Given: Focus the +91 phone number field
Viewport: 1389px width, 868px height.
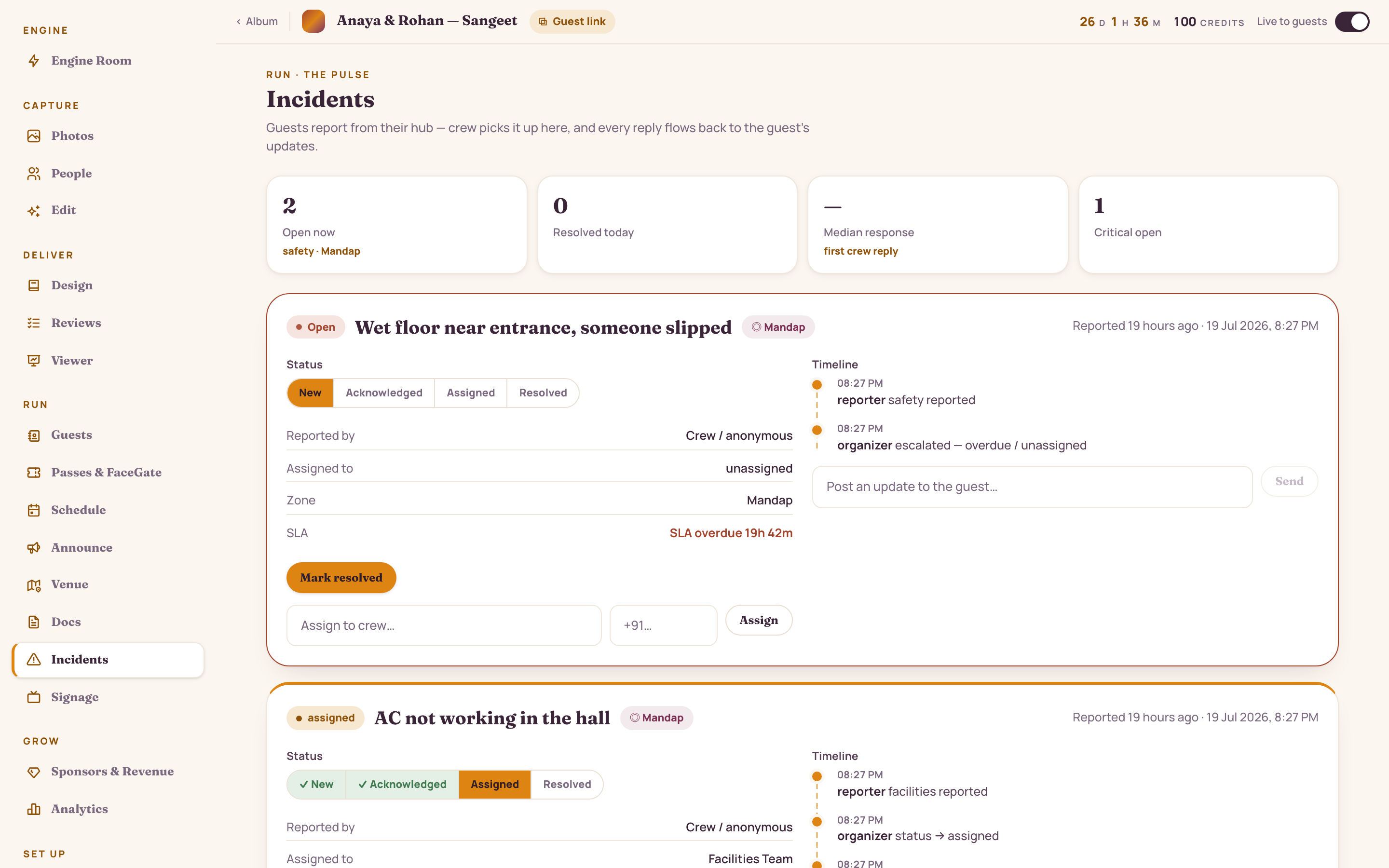Looking at the screenshot, I should coord(663,625).
